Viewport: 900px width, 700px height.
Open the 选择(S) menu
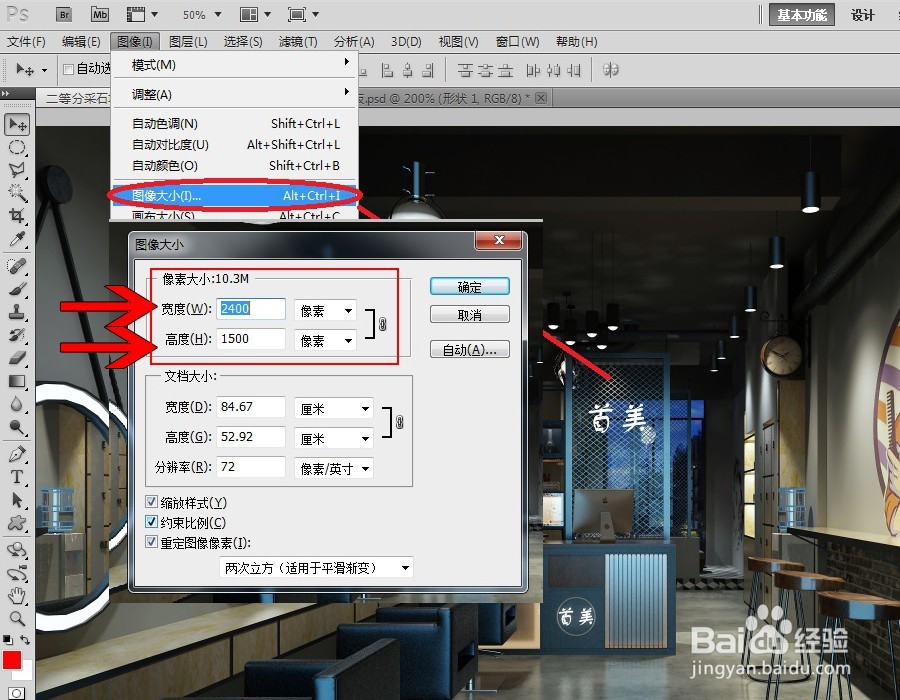click(243, 41)
